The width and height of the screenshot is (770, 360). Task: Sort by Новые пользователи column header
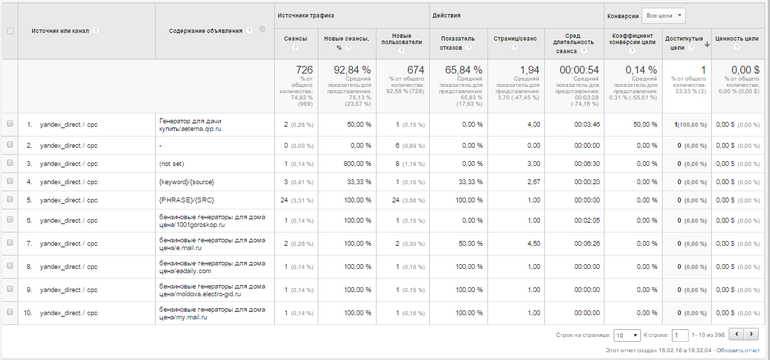[402, 39]
